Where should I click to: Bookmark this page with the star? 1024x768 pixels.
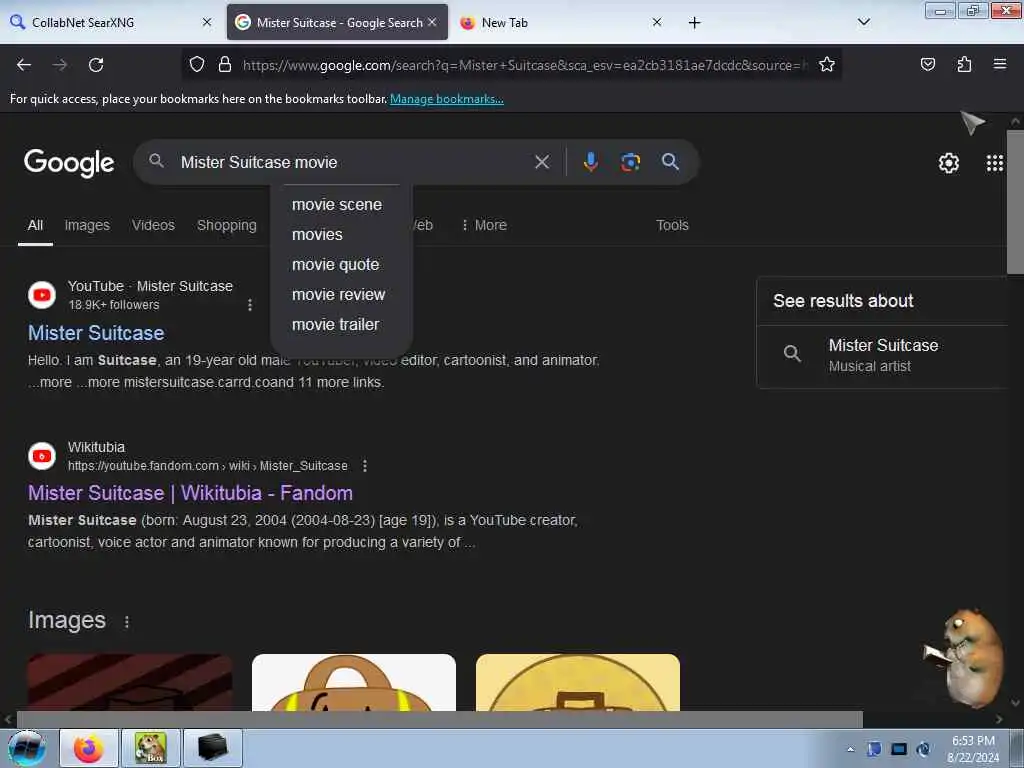827,64
